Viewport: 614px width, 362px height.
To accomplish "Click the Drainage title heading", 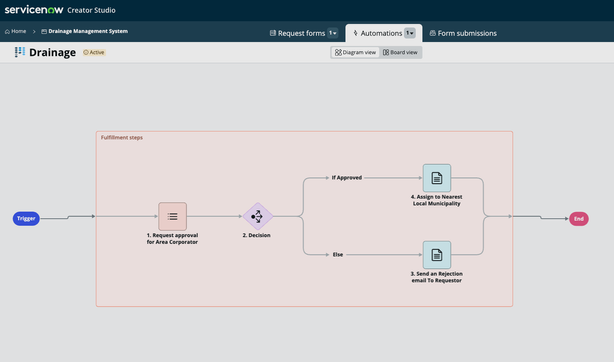I will [x=52, y=52].
